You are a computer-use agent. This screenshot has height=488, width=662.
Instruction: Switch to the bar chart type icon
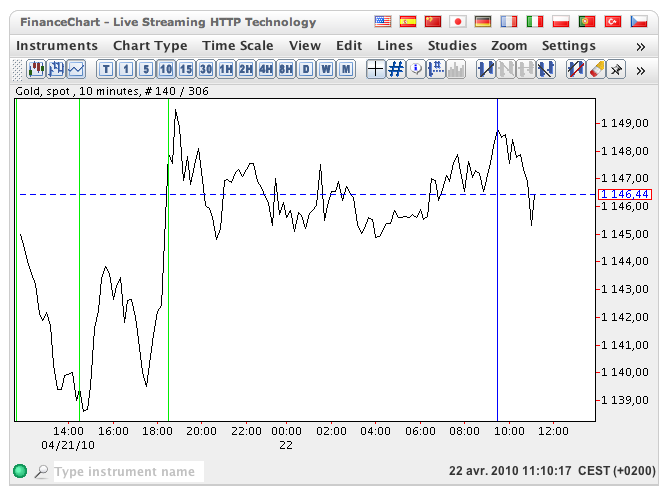coord(56,69)
